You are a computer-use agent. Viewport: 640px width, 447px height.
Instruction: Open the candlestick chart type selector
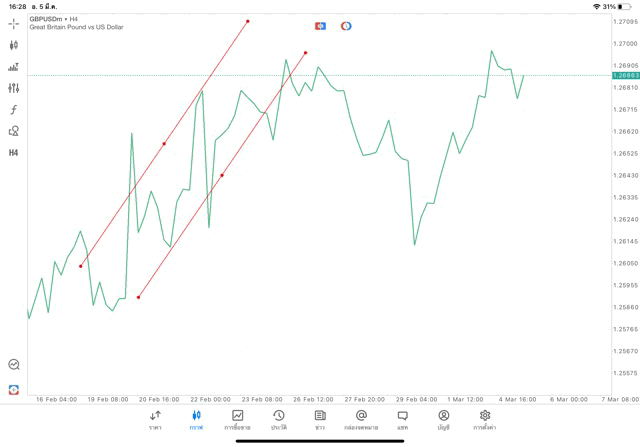point(14,45)
